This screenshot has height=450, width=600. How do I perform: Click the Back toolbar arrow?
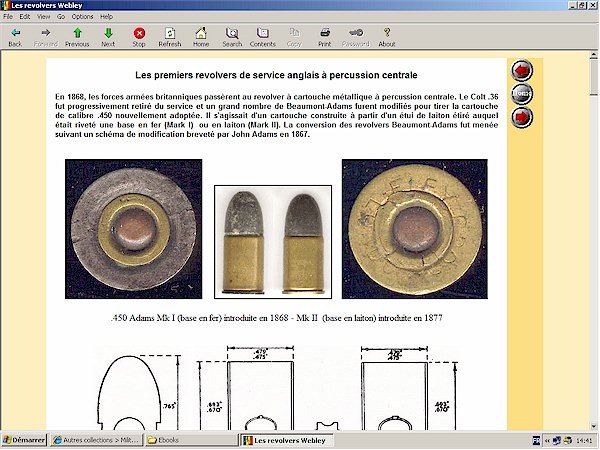pos(15,37)
